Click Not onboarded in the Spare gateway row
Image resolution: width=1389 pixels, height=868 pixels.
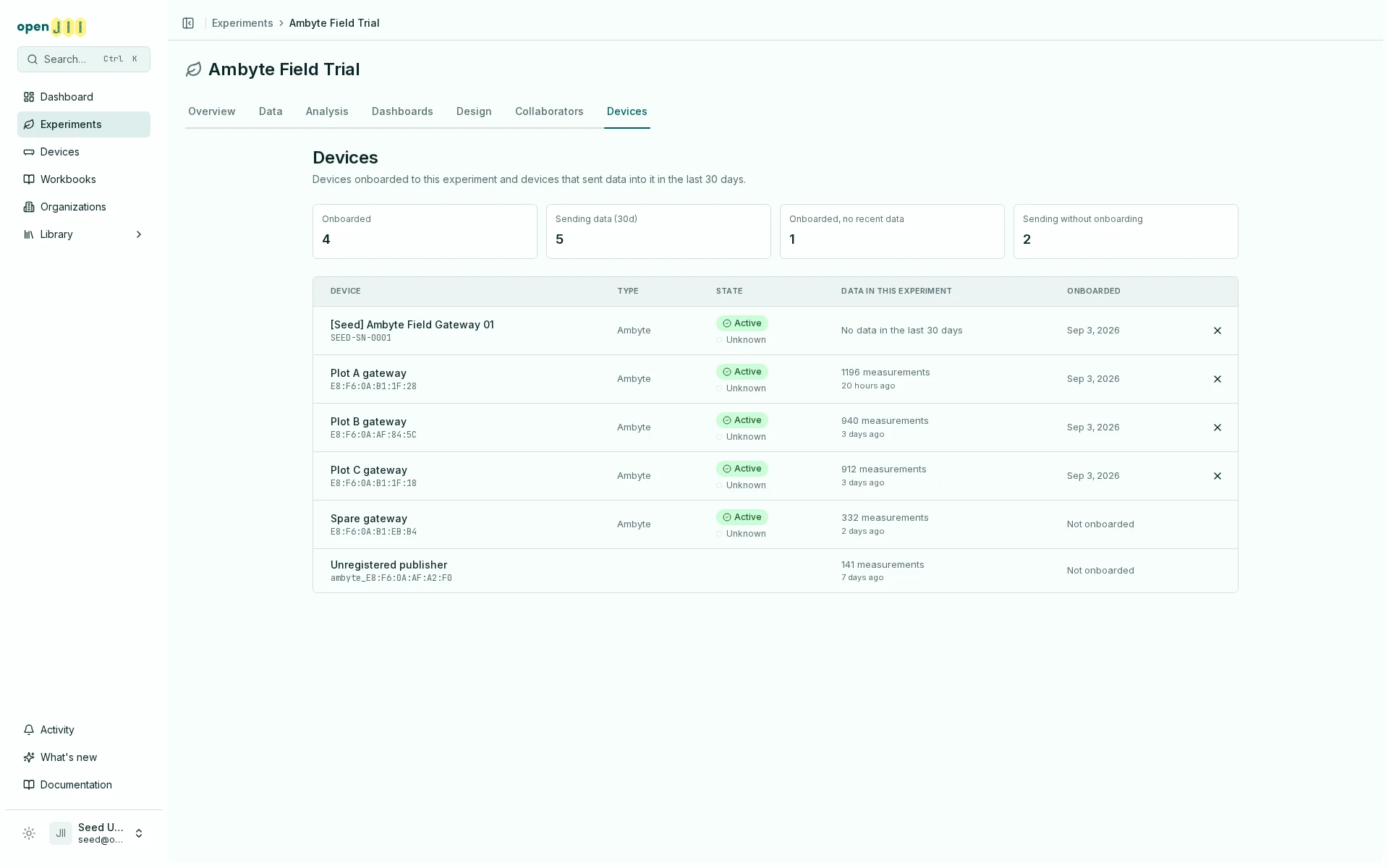(1100, 524)
